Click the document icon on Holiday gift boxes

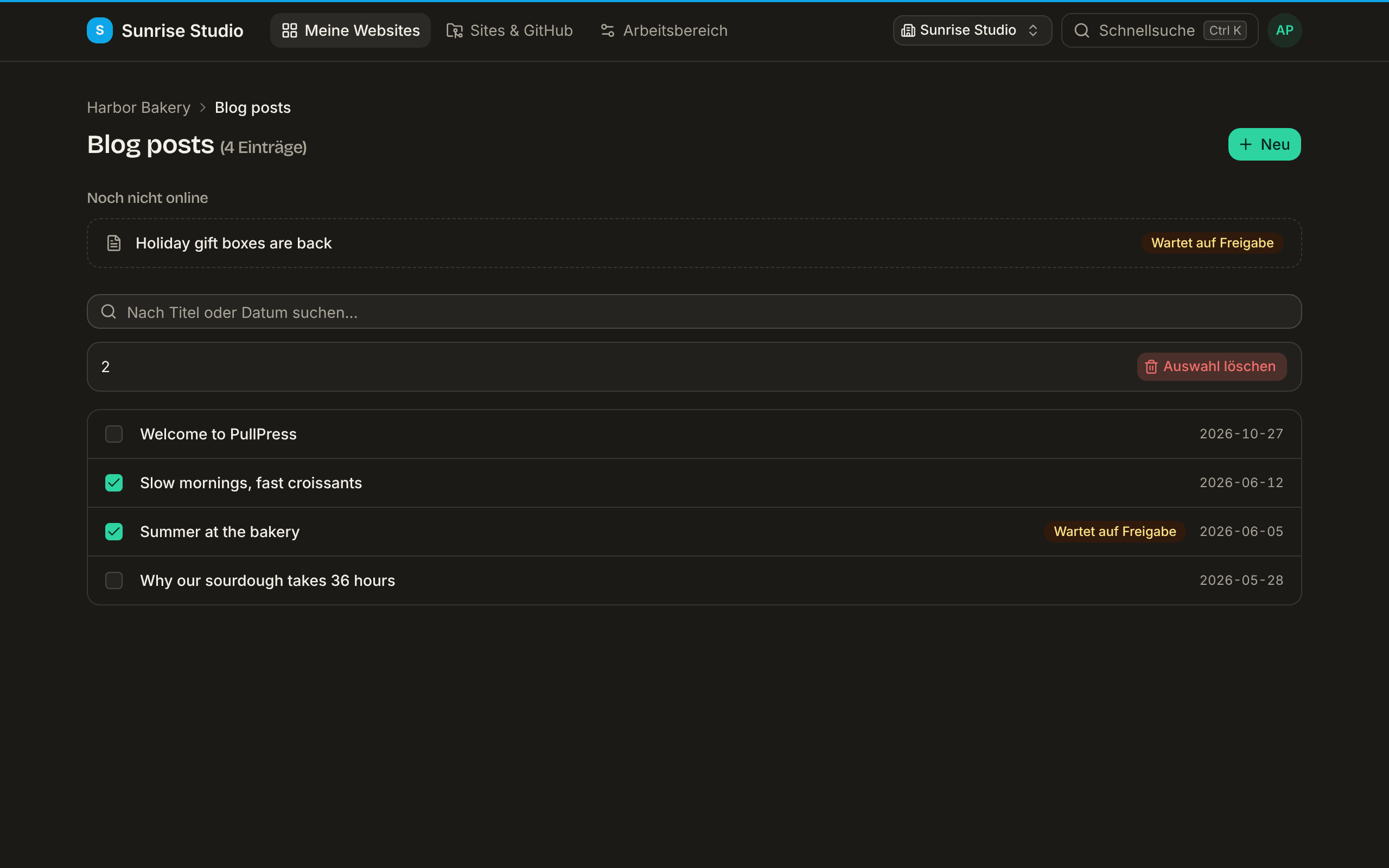pyautogui.click(x=113, y=243)
